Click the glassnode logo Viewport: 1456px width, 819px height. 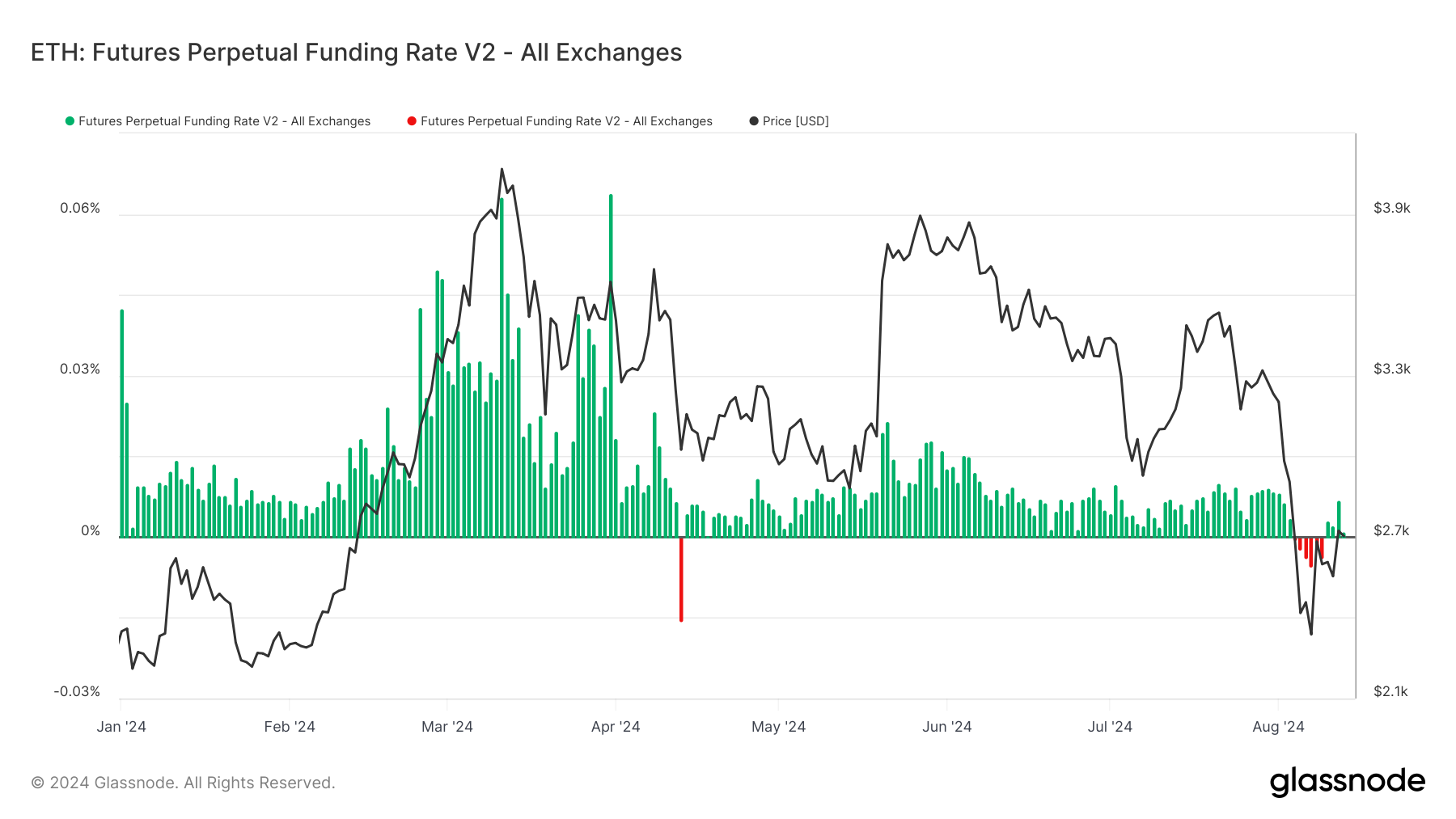point(1347,782)
